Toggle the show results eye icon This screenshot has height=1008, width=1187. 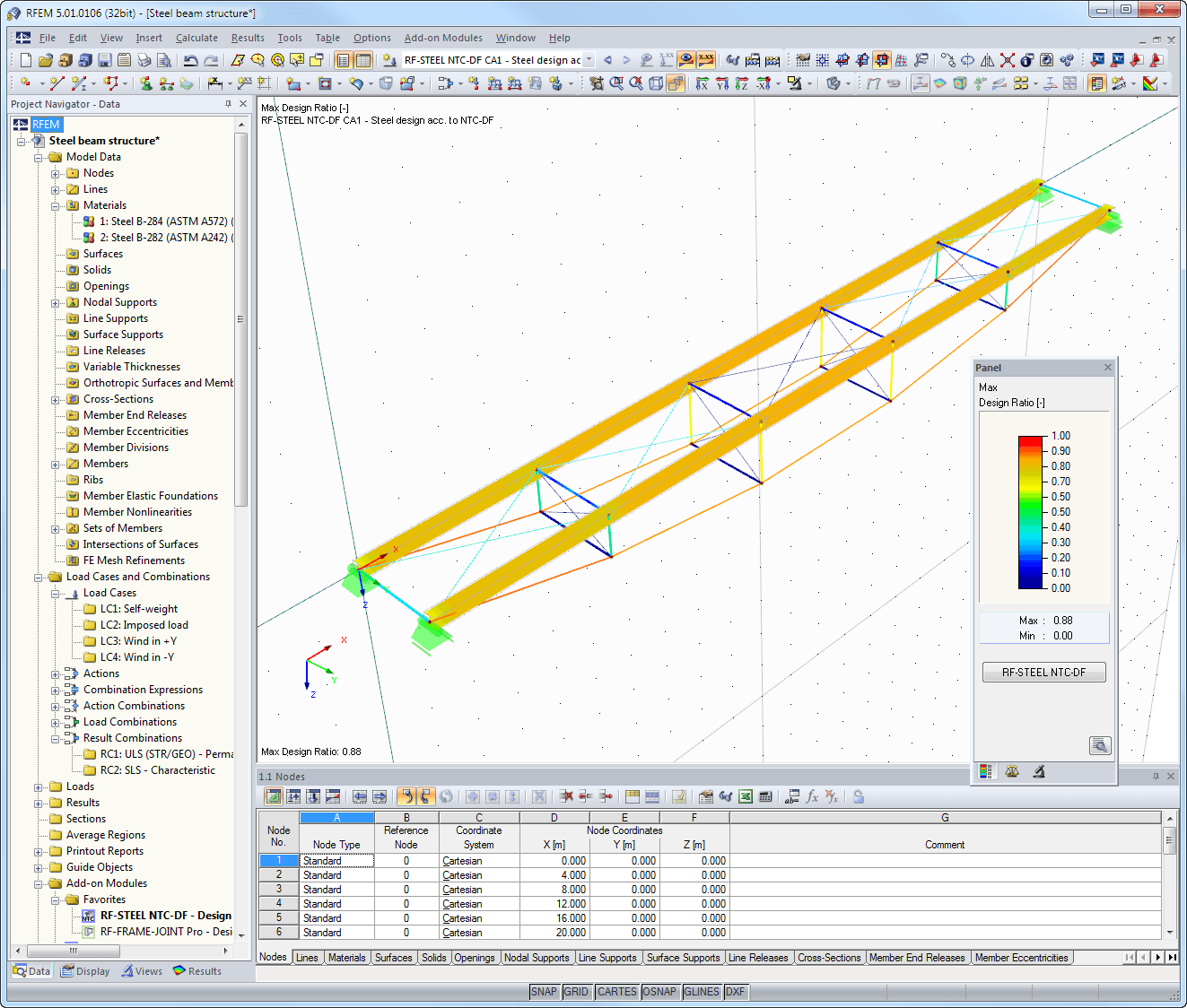coord(686,60)
